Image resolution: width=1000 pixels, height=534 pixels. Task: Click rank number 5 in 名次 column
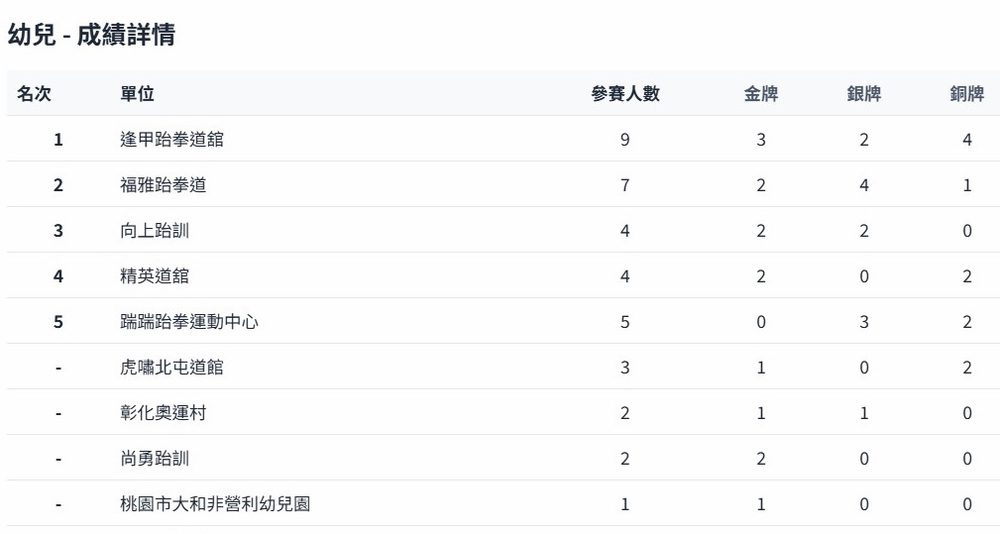coord(58,322)
